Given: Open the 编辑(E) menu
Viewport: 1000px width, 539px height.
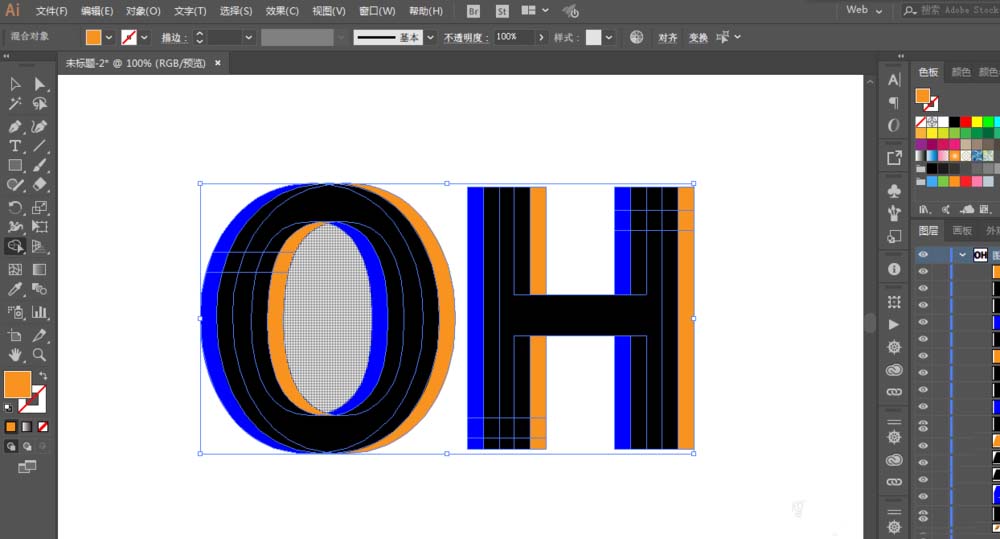Looking at the screenshot, I should click(97, 11).
